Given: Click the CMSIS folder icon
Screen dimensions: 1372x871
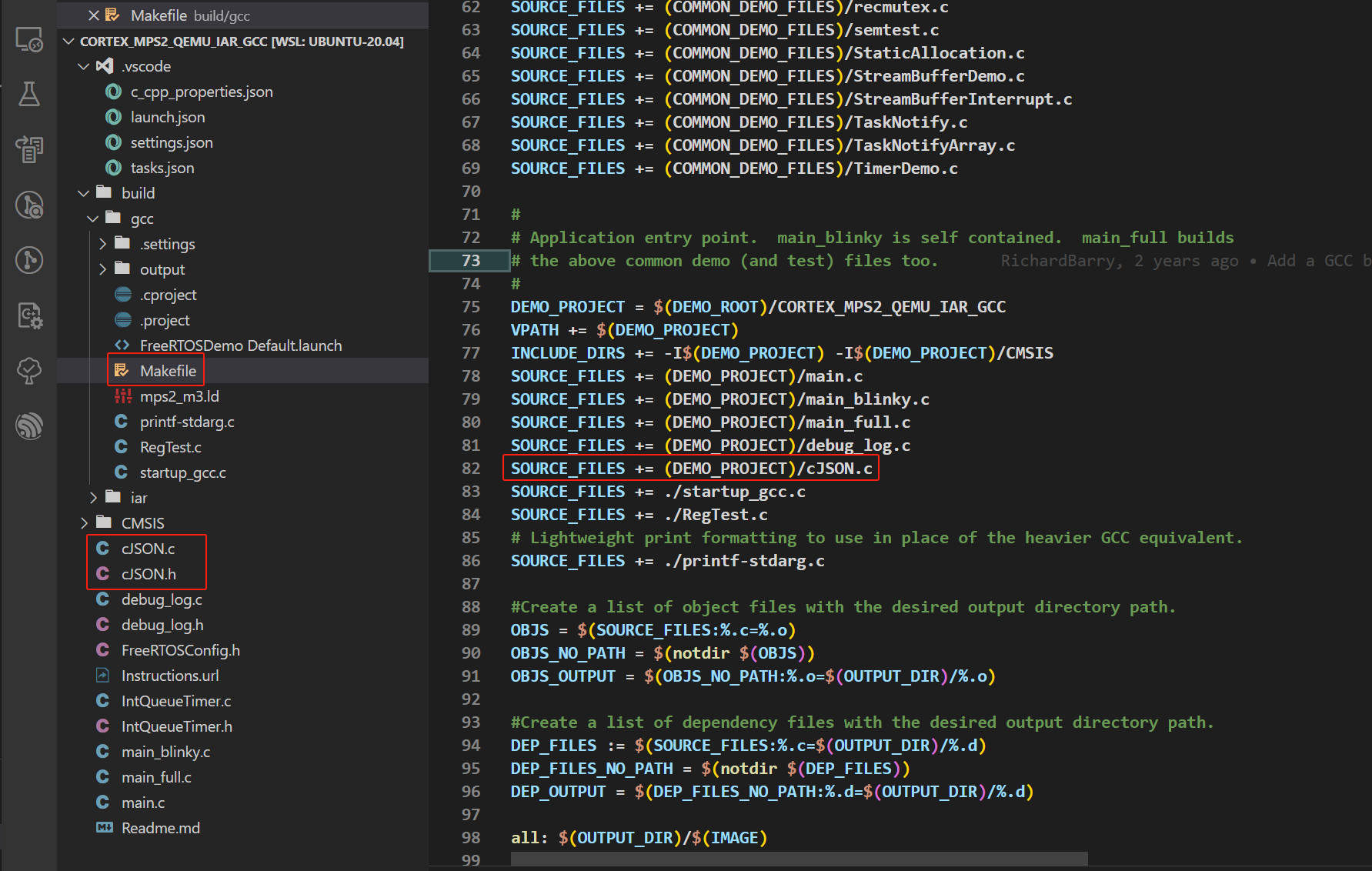Looking at the screenshot, I should tap(104, 522).
